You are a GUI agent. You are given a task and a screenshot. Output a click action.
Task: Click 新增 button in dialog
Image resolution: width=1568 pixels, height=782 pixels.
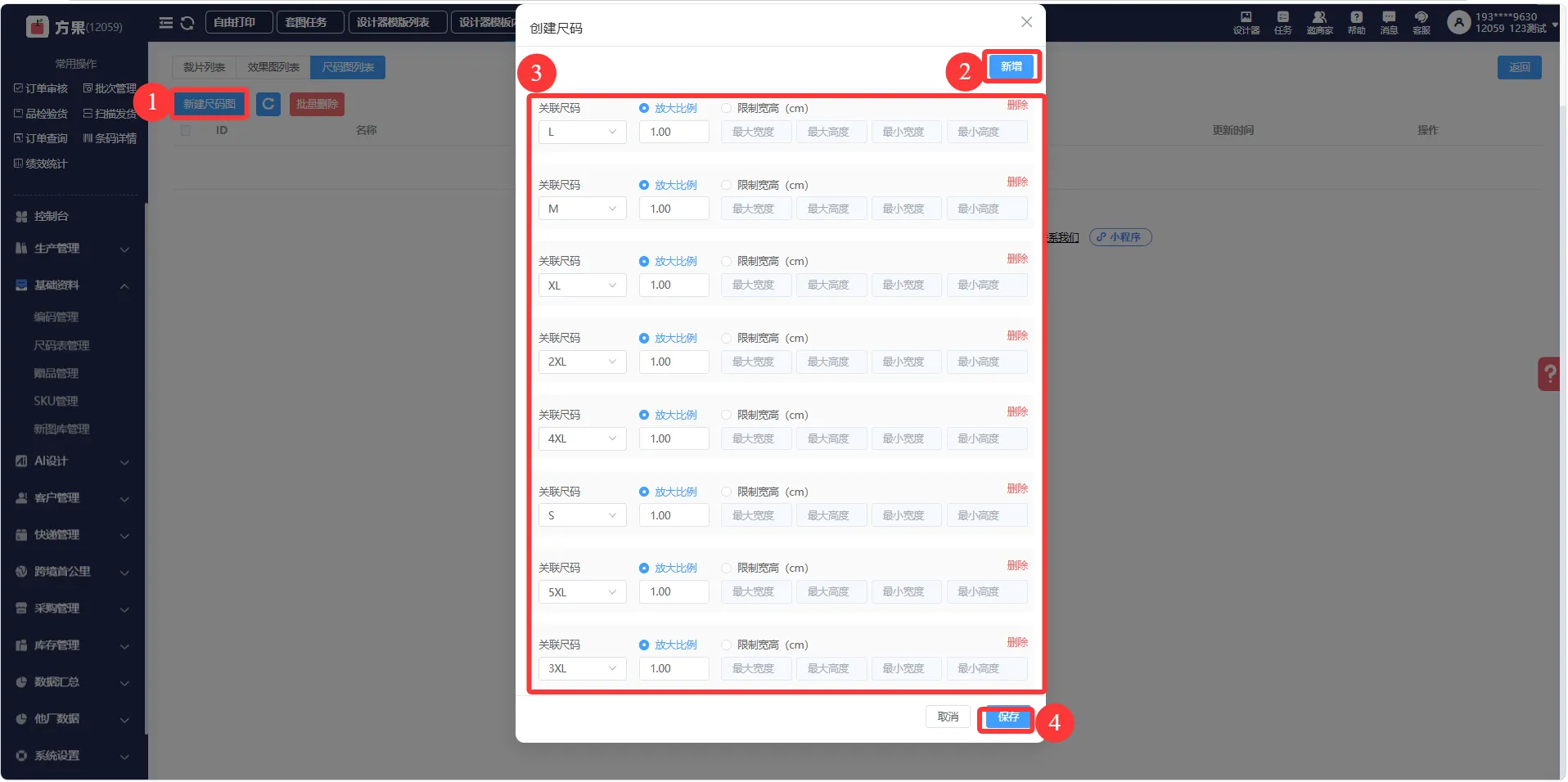(1012, 66)
